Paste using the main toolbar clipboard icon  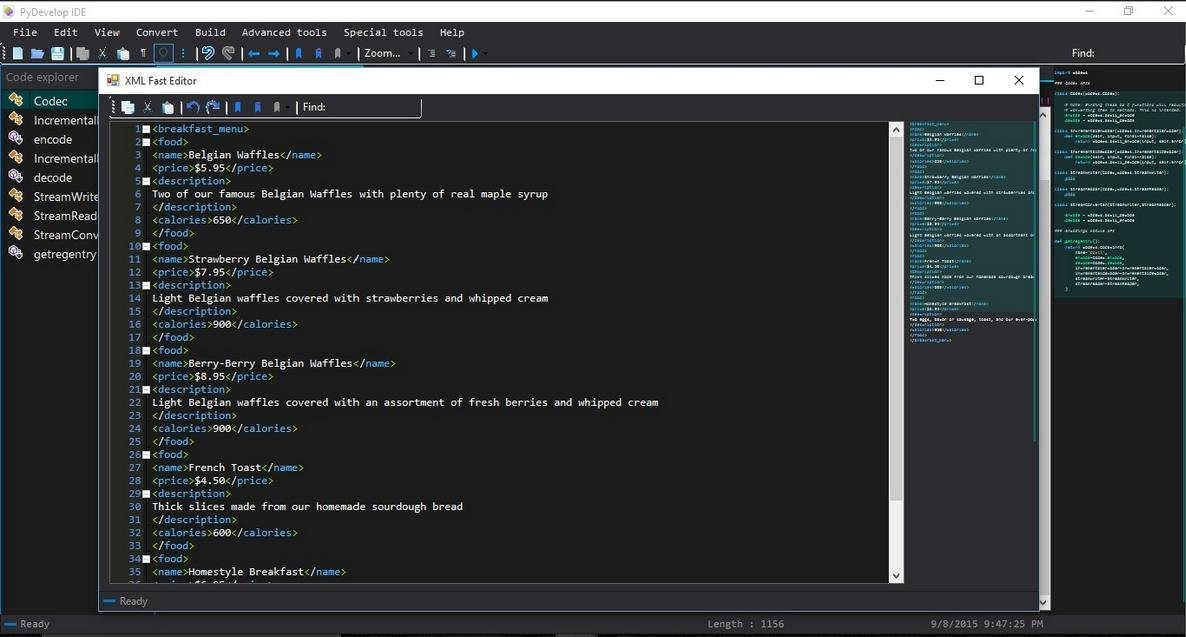tap(123, 53)
